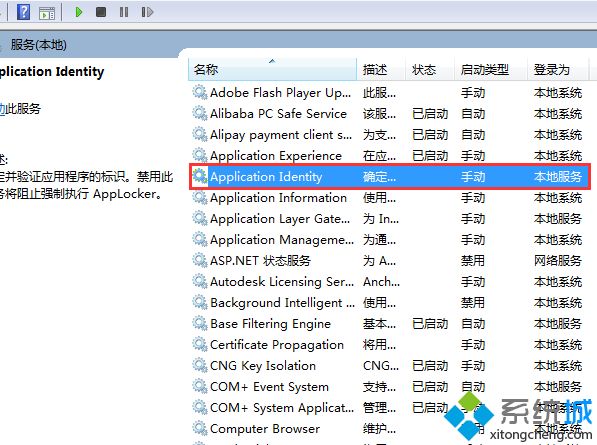Click gear icon of ASP.NET 状态服务
Image resolution: width=597 pixels, height=445 pixels.
coord(200,260)
